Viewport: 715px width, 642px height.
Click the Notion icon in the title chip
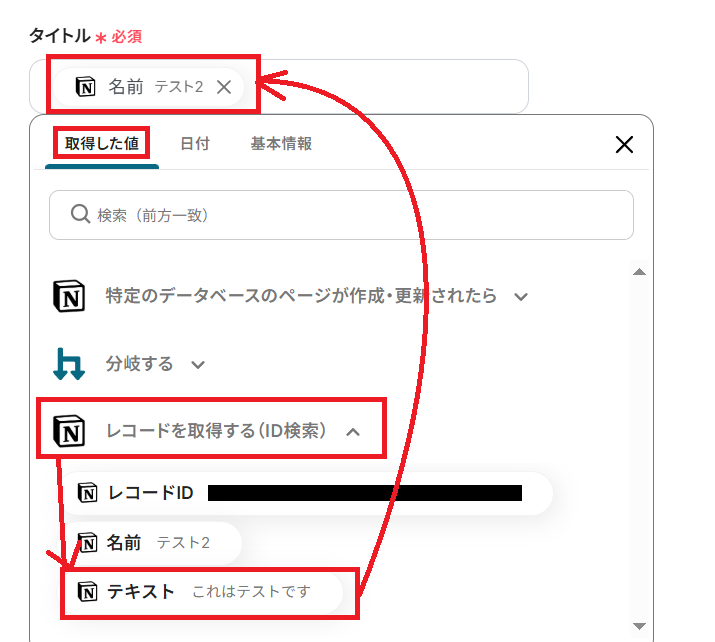85,87
